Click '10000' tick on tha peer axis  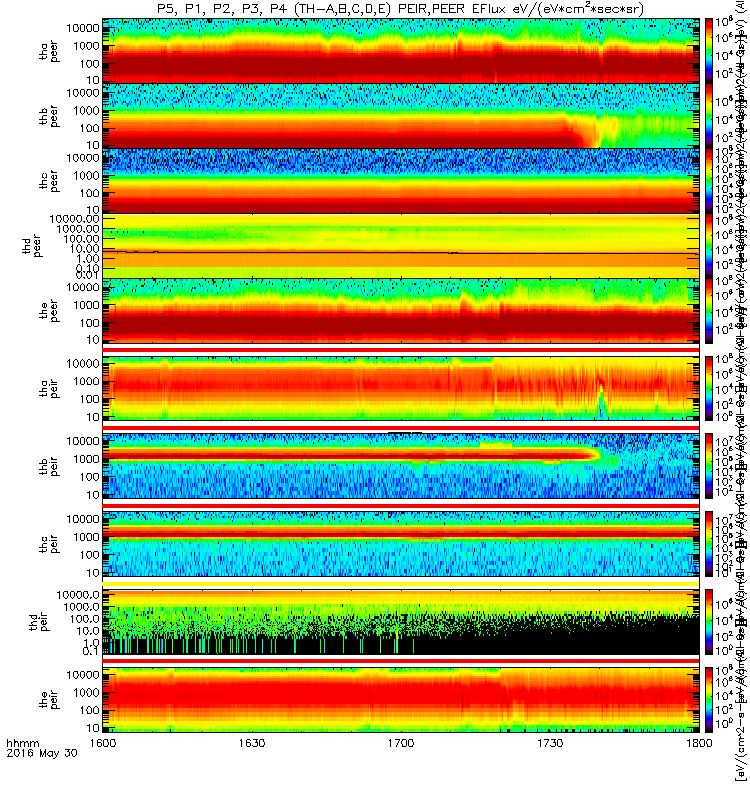point(83,28)
